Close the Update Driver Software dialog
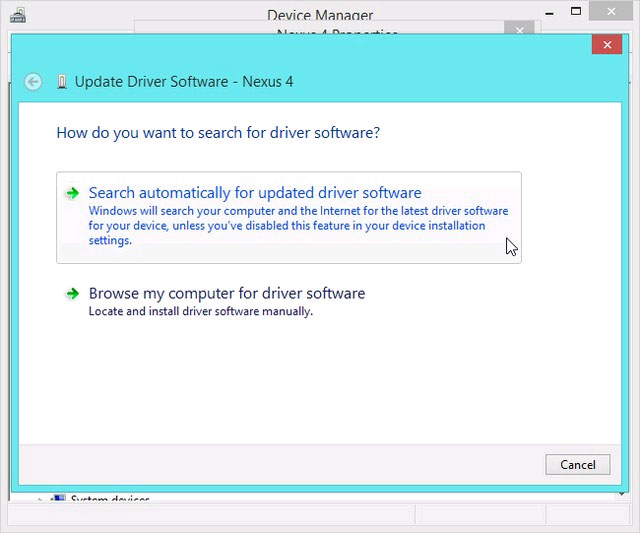This screenshot has height=533, width=640. [607, 44]
